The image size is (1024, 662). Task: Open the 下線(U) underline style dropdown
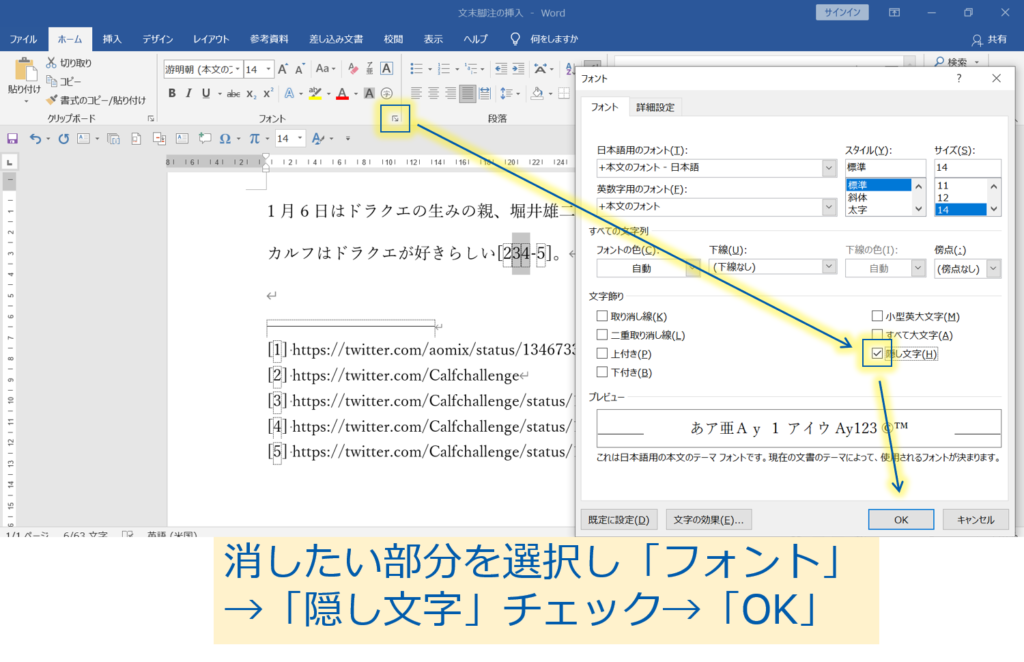[829, 267]
